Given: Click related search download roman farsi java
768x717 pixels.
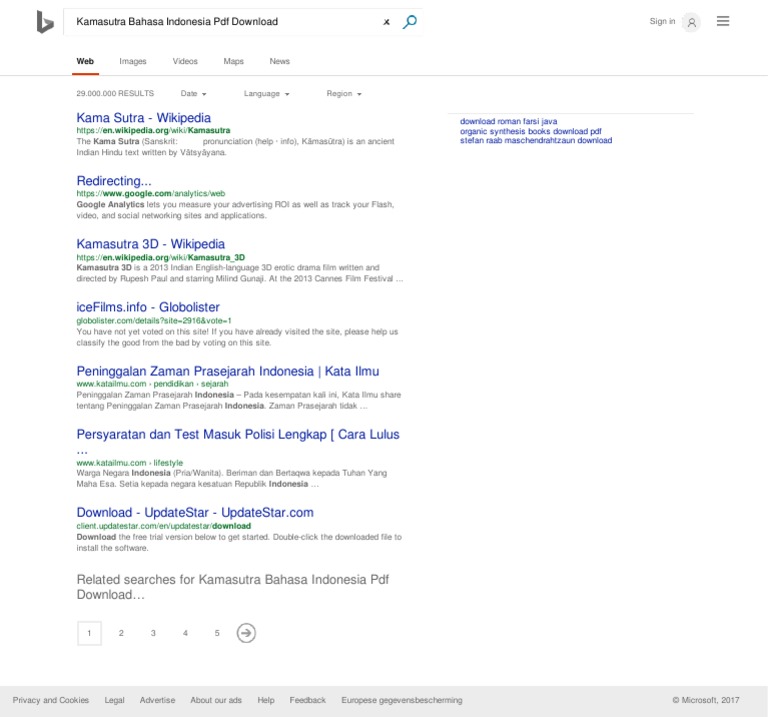Looking at the screenshot, I should 508,121.
